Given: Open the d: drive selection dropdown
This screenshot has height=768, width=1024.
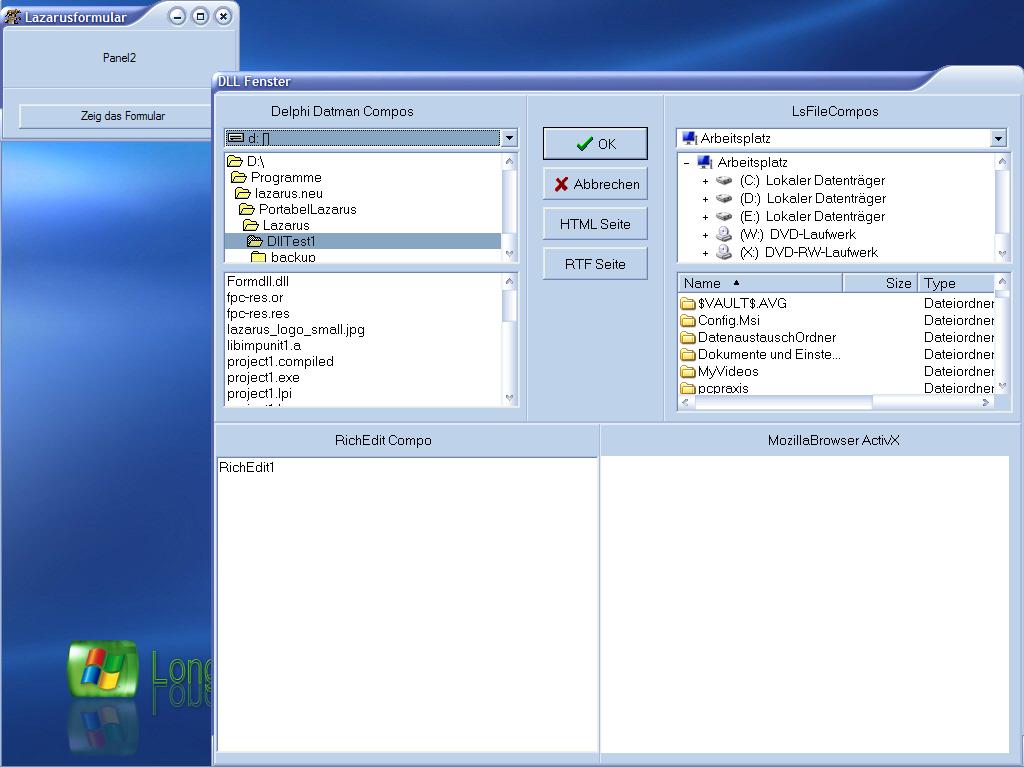Looking at the screenshot, I should (x=509, y=138).
